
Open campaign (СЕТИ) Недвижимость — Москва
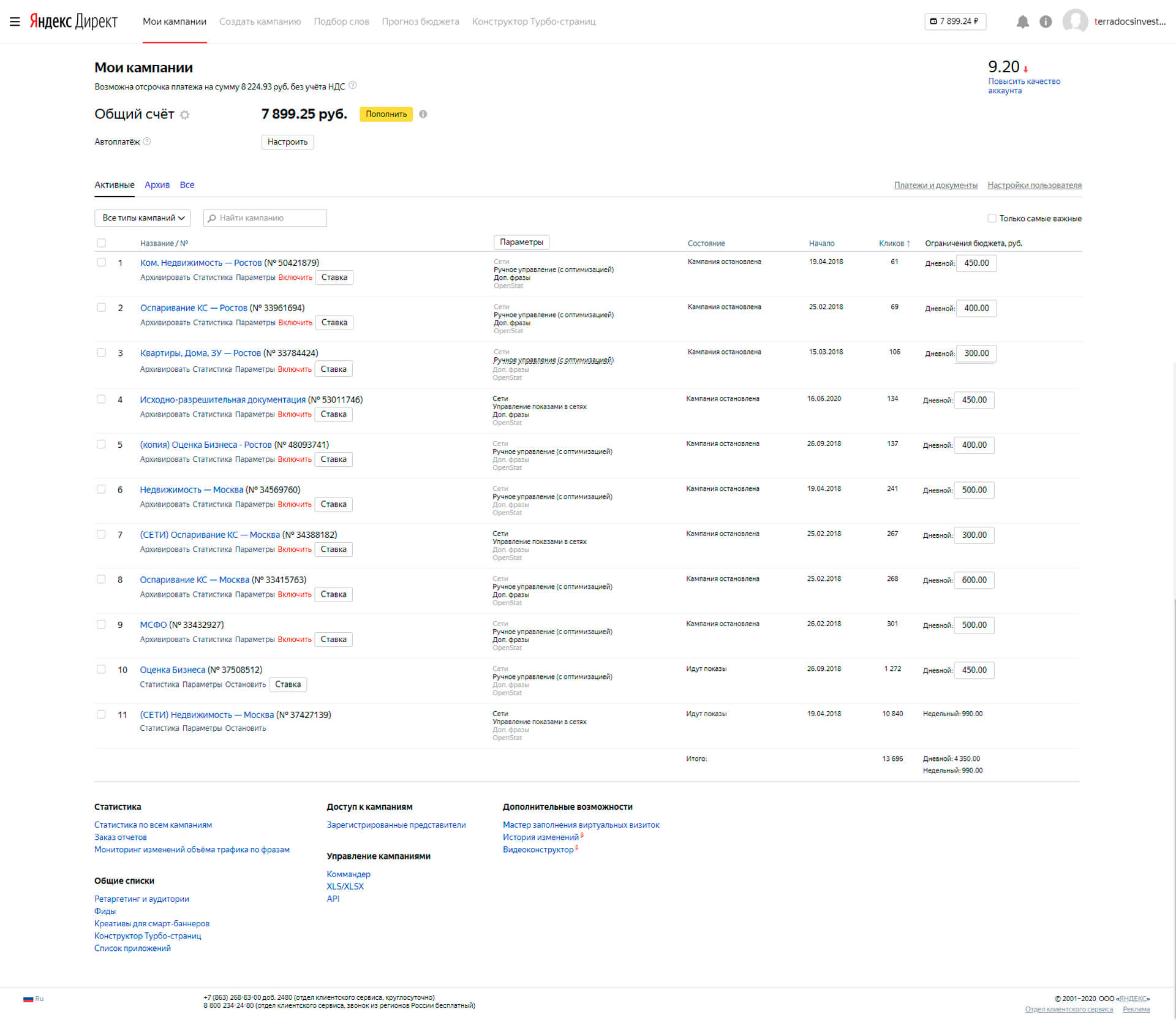pyautogui.click(x=207, y=715)
